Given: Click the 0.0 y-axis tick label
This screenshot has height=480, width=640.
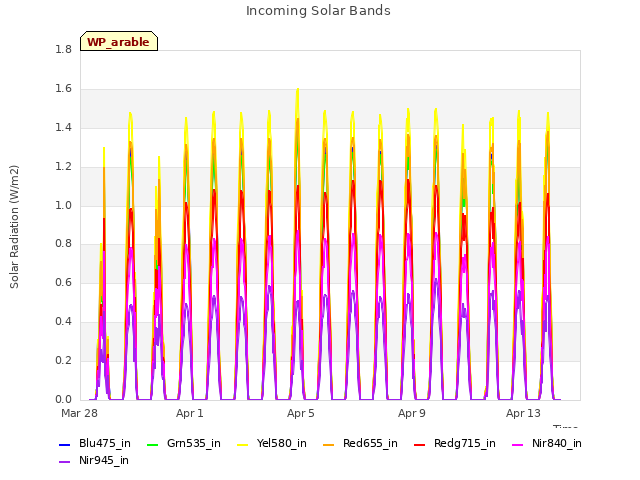Looking at the screenshot, I should tap(63, 399).
